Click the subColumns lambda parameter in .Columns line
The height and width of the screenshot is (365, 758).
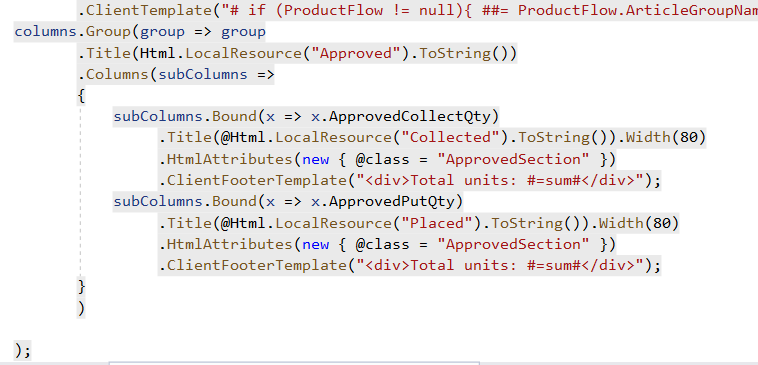[203, 74]
